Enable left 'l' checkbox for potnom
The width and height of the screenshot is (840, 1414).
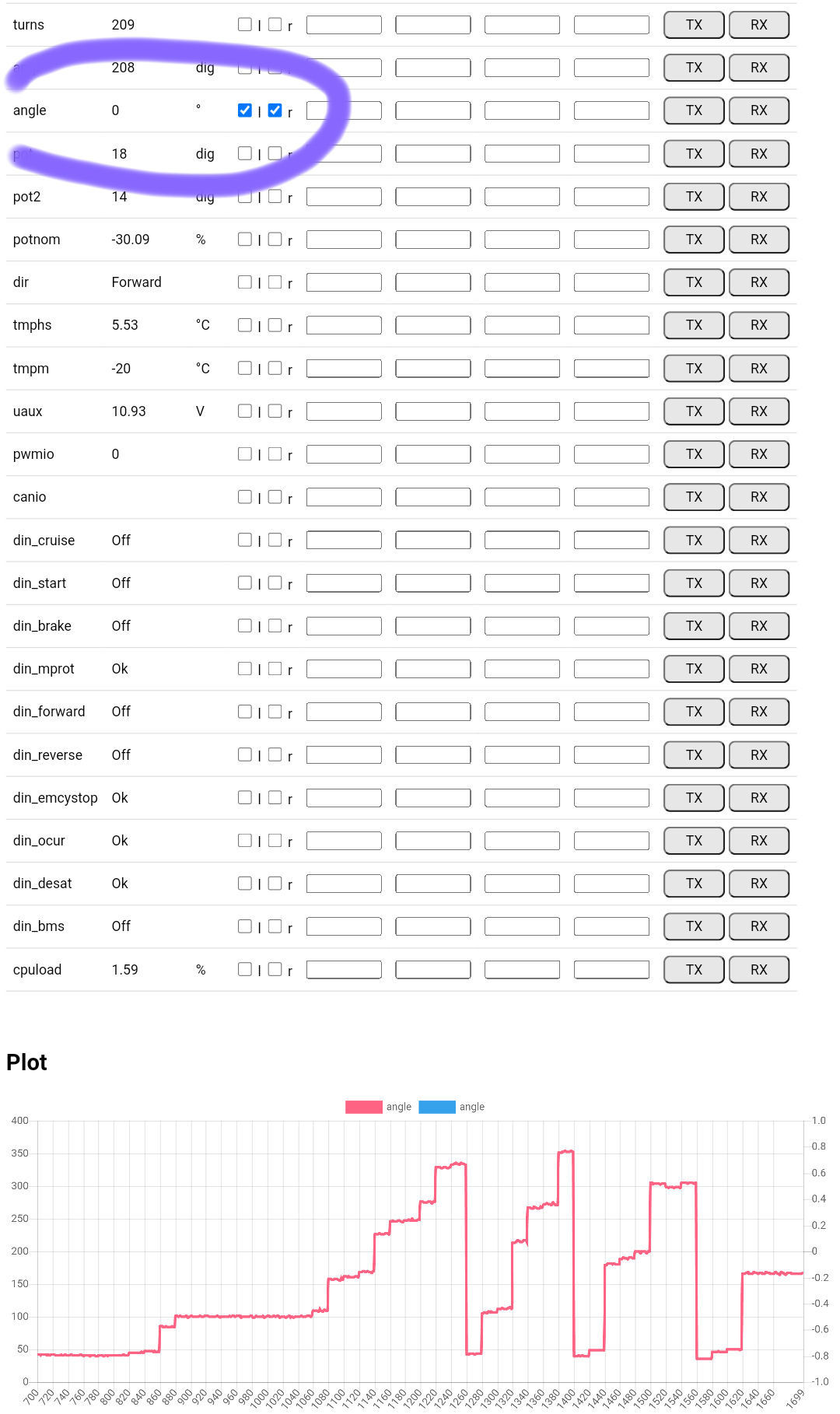[x=245, y=239]
